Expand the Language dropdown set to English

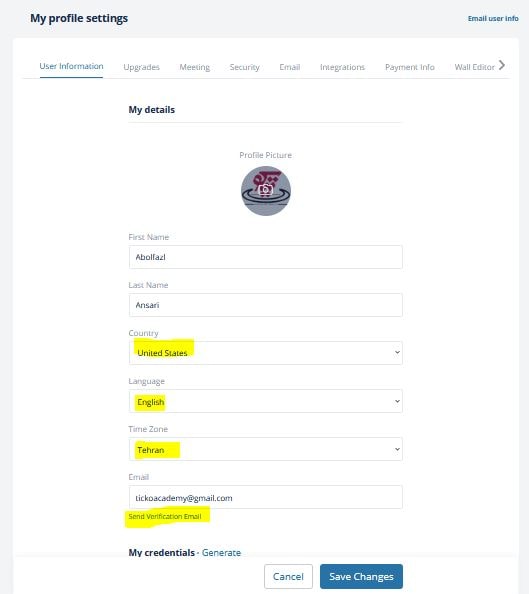click(x=266, y=401)
